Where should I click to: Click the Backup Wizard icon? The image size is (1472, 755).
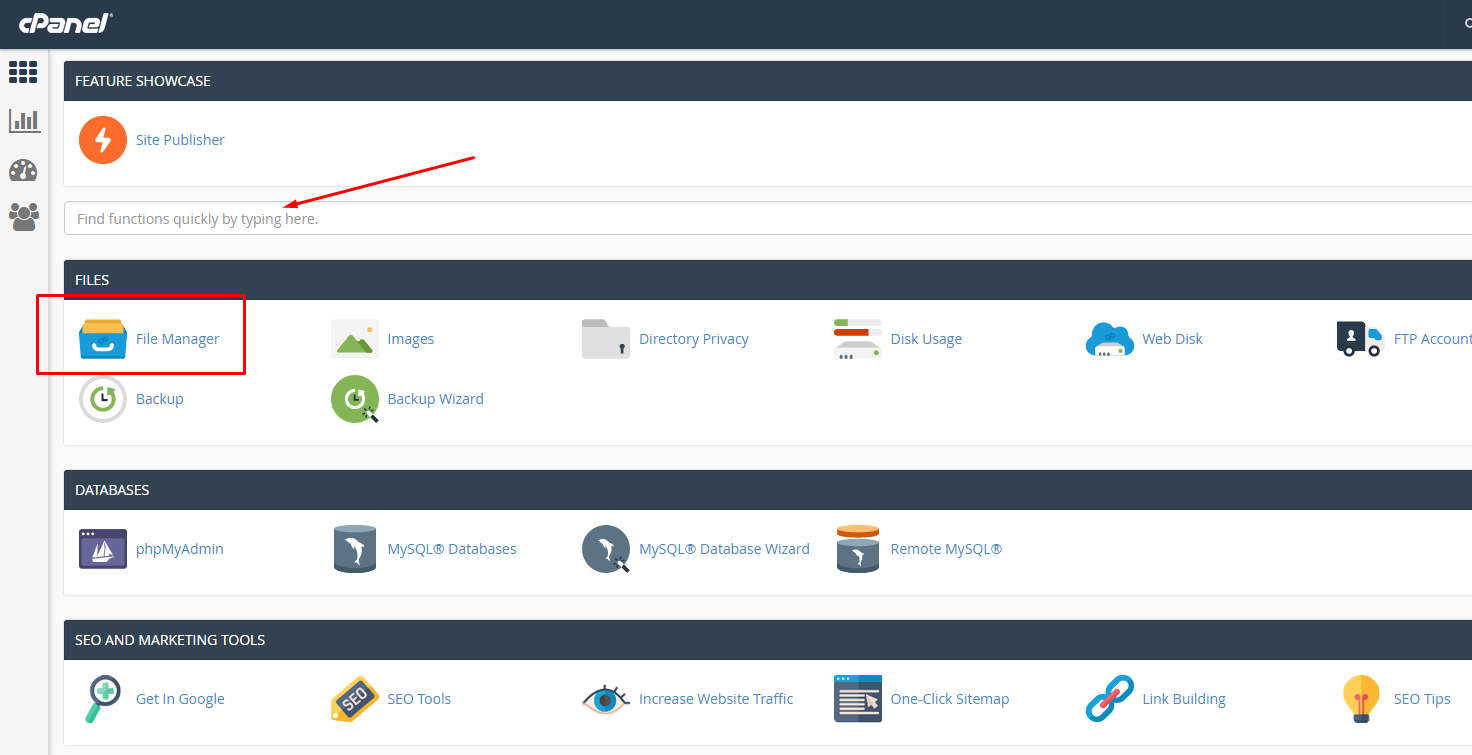coord(355,399)
